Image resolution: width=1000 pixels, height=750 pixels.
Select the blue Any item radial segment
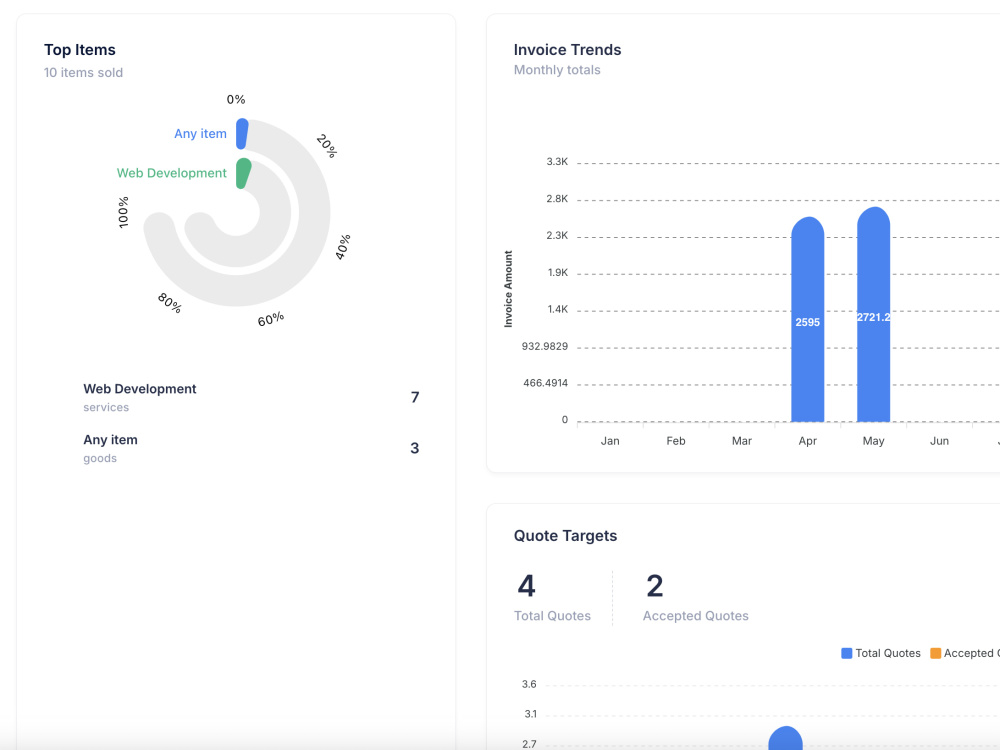point(242,134)
